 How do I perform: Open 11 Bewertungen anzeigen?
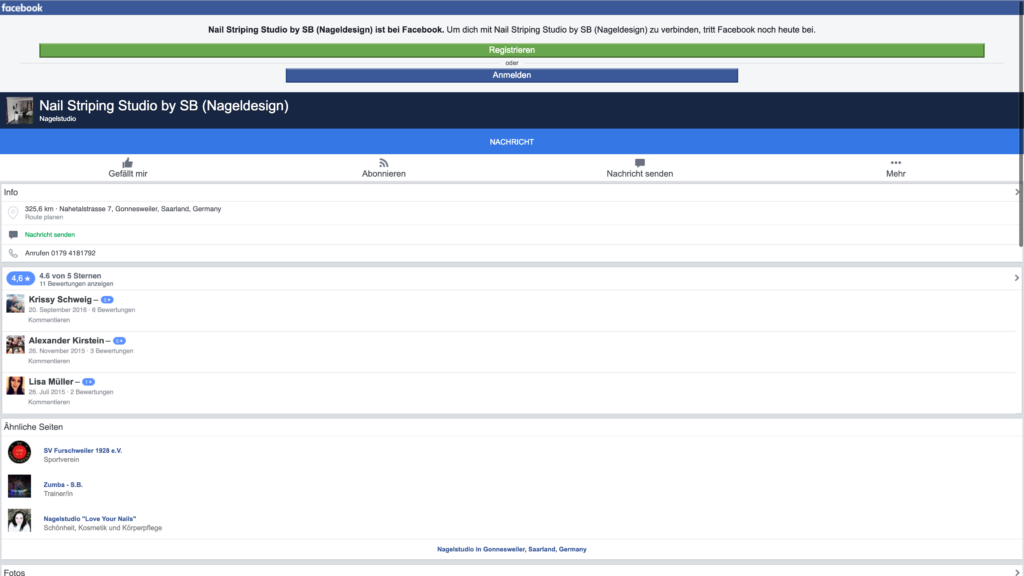coord(76,284)
